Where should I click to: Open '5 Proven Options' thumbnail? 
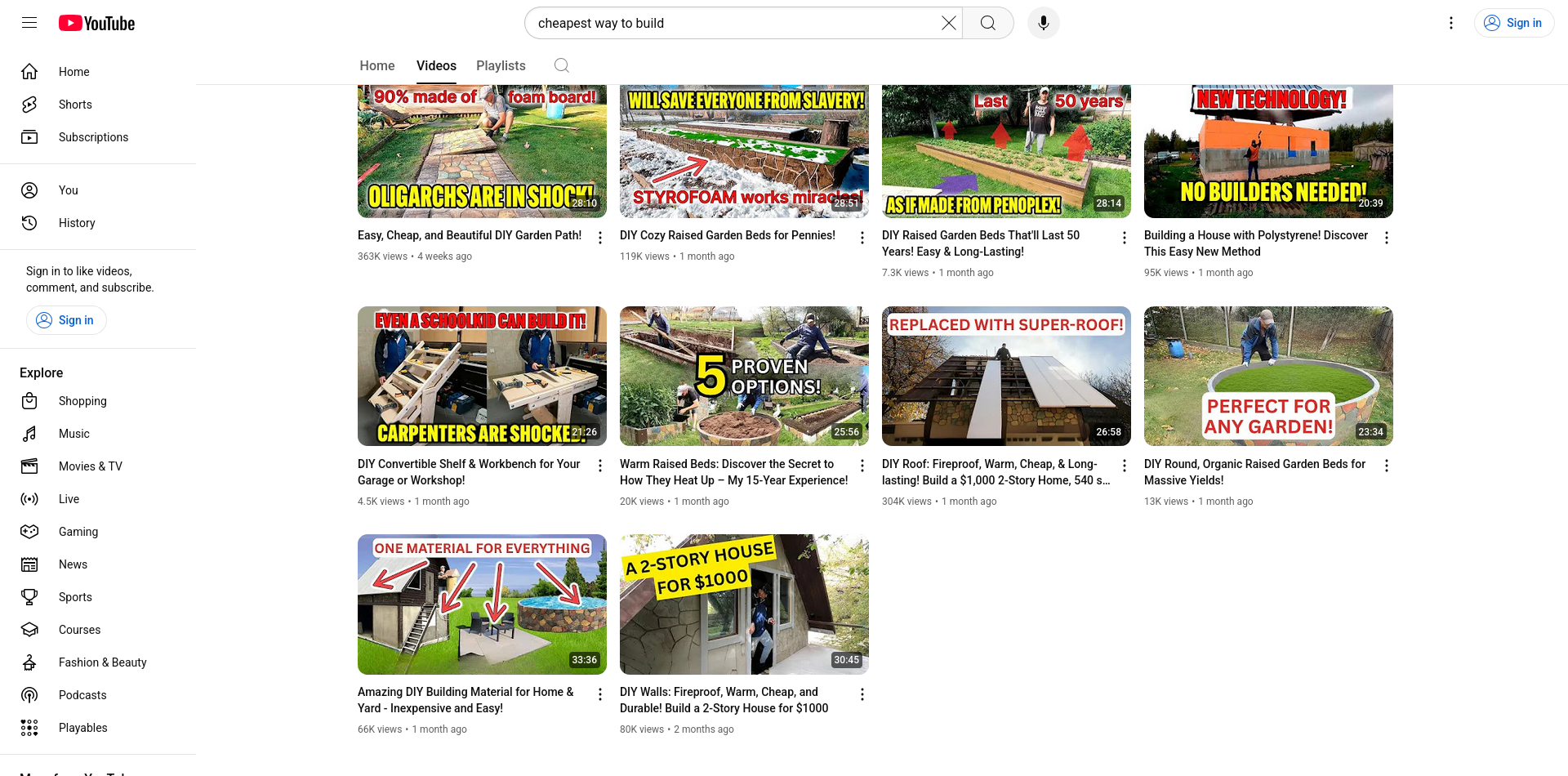pyautogui.click(x=744, y=376)
